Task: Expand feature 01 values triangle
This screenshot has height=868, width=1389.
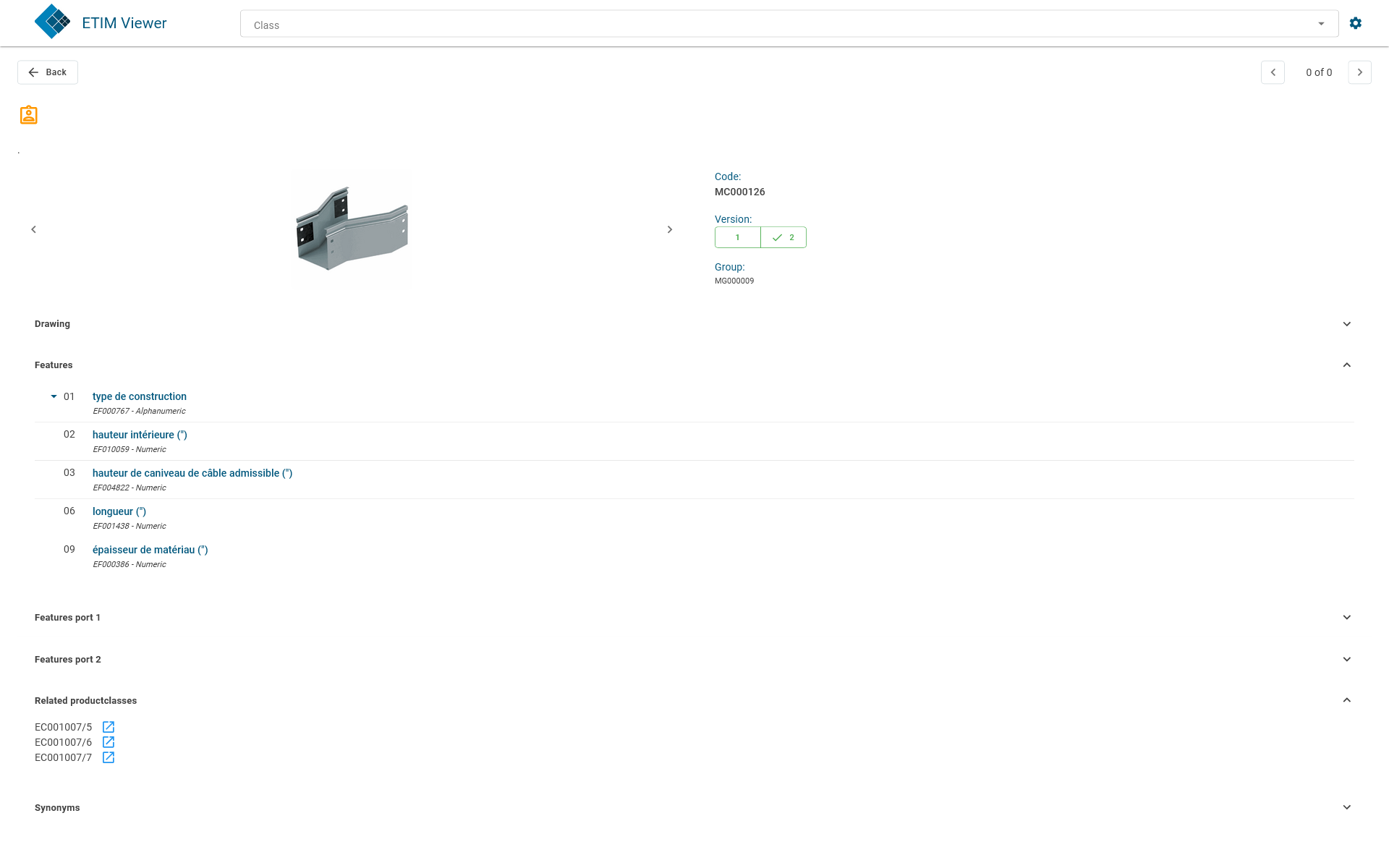Action: 54,396
